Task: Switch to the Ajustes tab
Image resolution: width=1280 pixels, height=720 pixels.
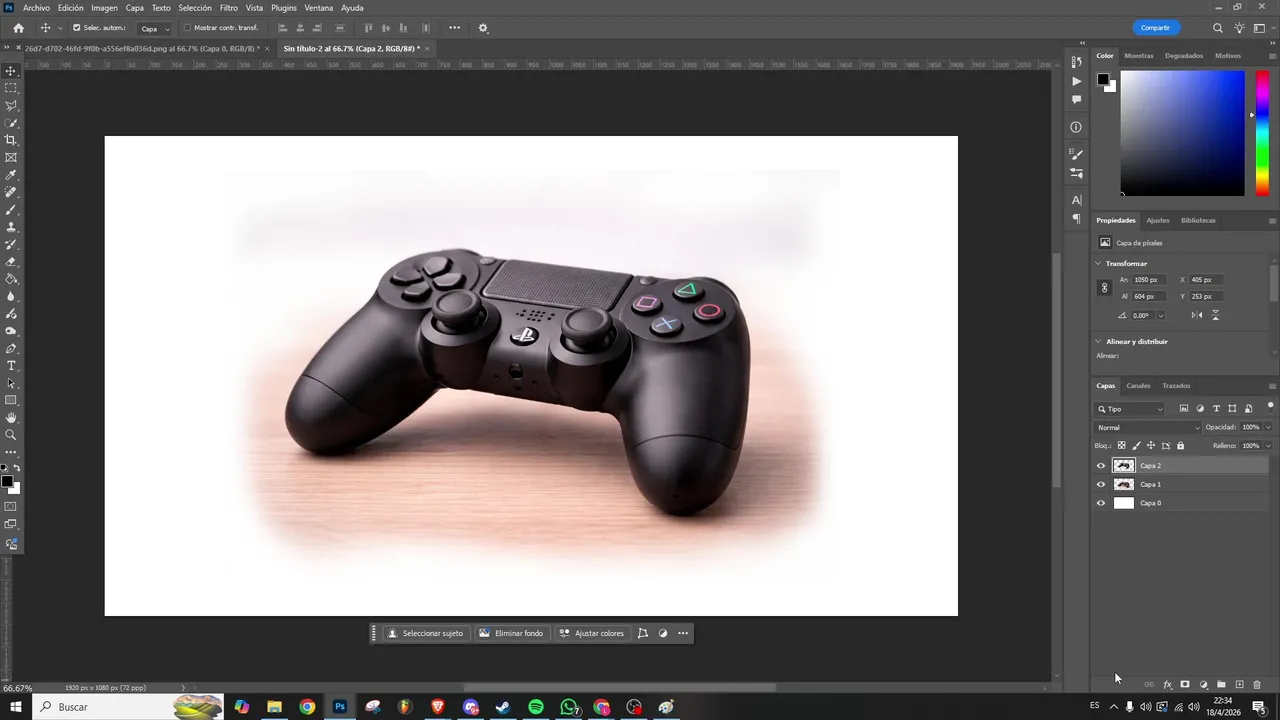Action: pos(1158,220)
